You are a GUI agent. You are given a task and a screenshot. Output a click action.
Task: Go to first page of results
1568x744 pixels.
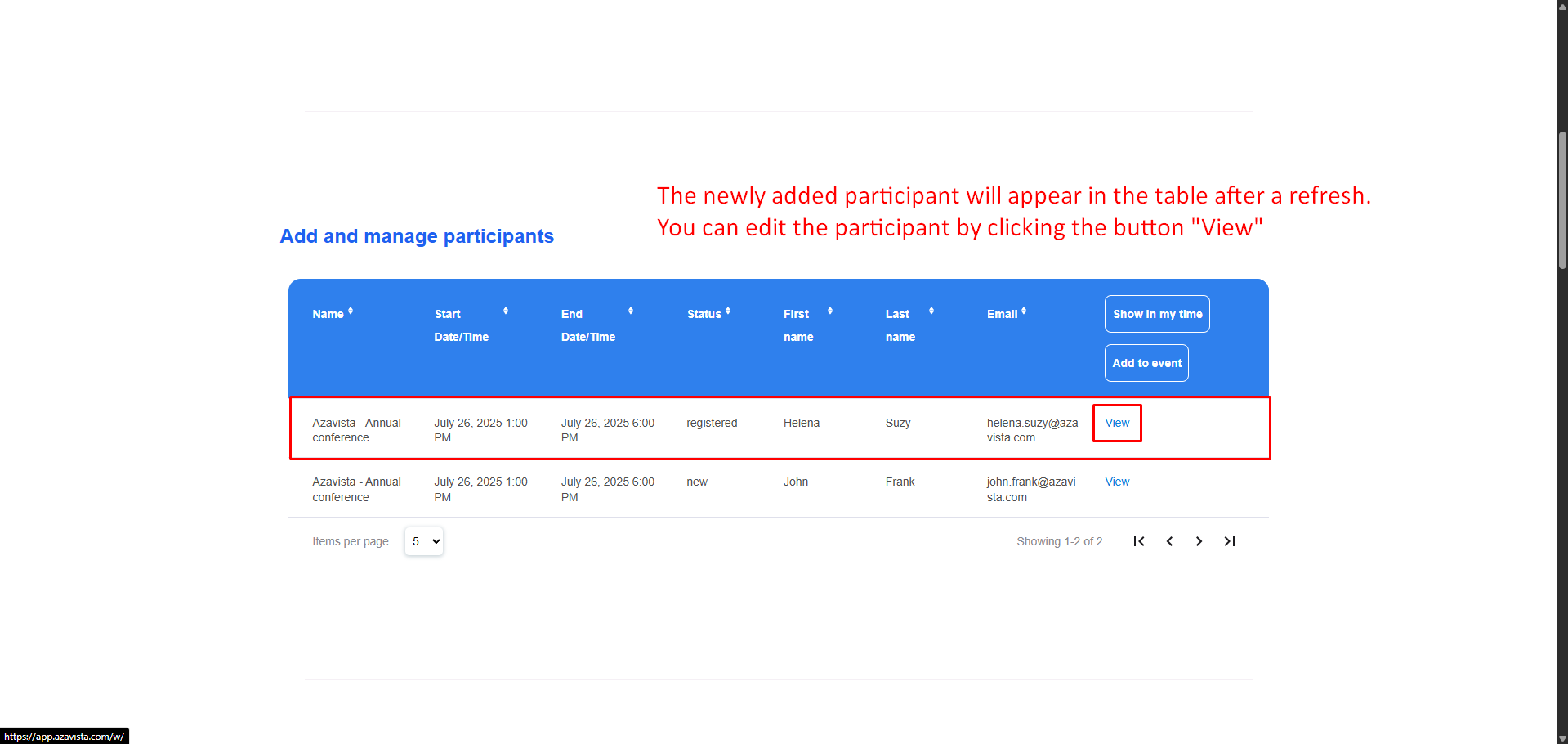[1139, 541]
